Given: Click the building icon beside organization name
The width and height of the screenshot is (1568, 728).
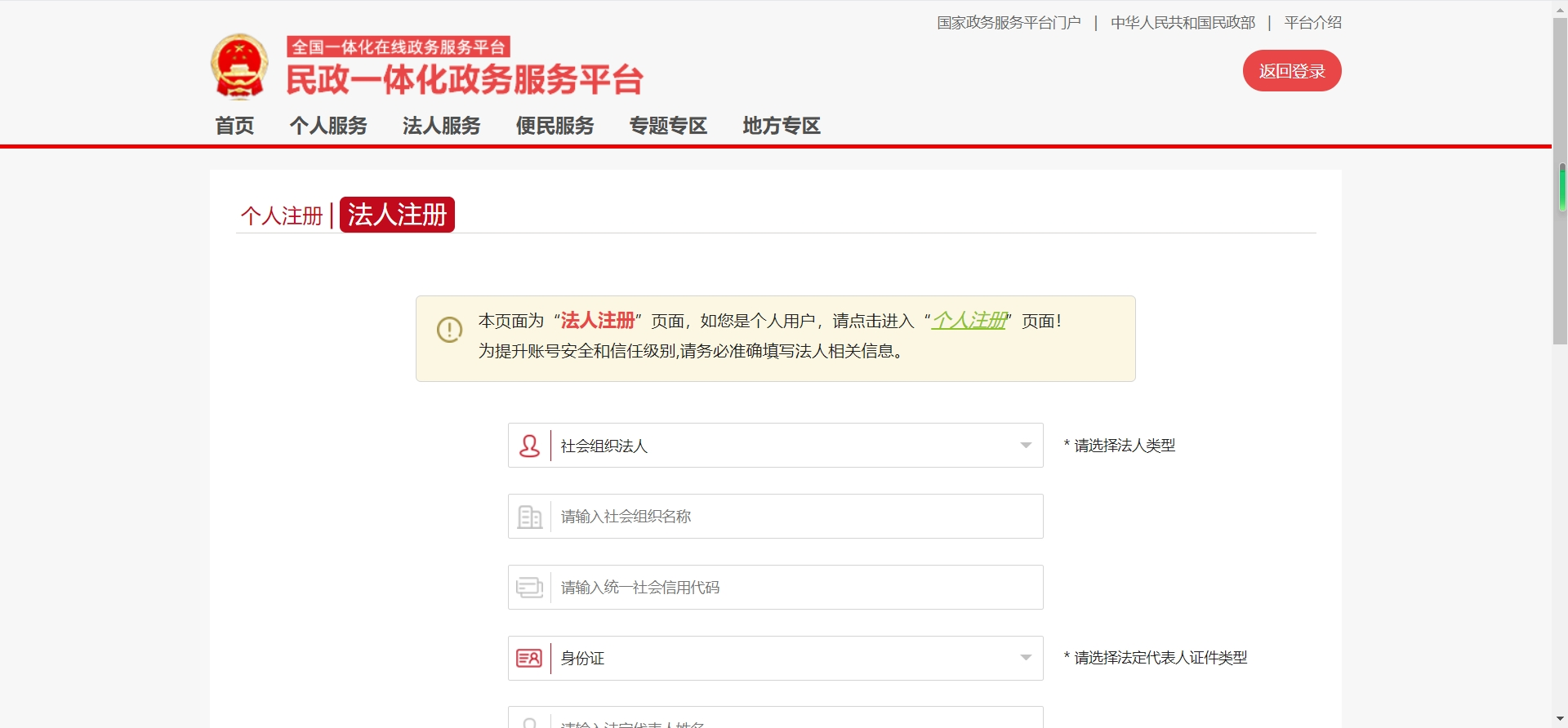Looking at the screenshot, I should pos(529,517).
